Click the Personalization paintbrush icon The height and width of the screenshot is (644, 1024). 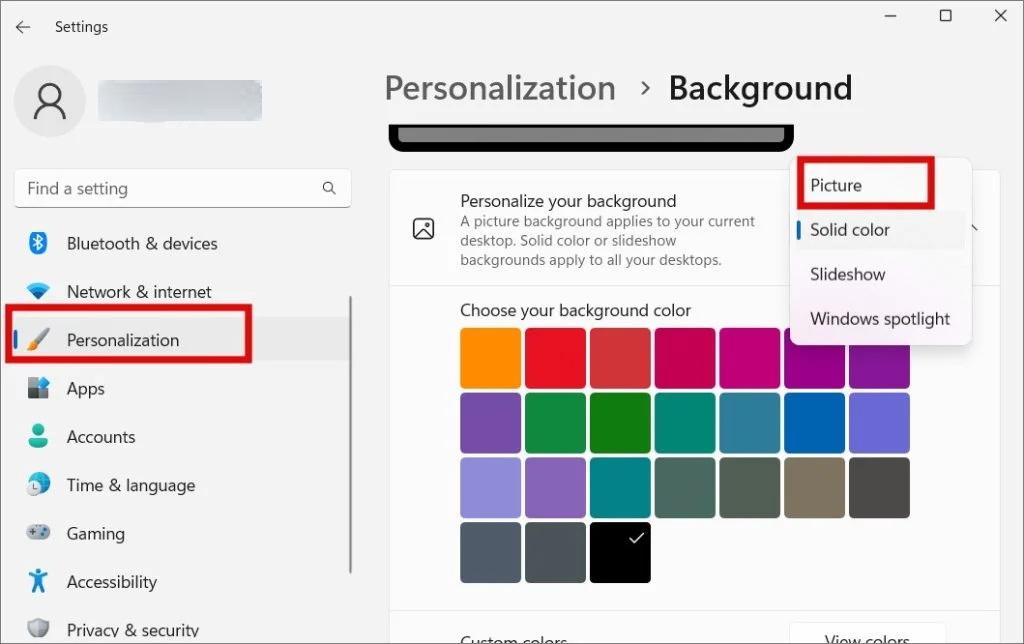(38, 339)
